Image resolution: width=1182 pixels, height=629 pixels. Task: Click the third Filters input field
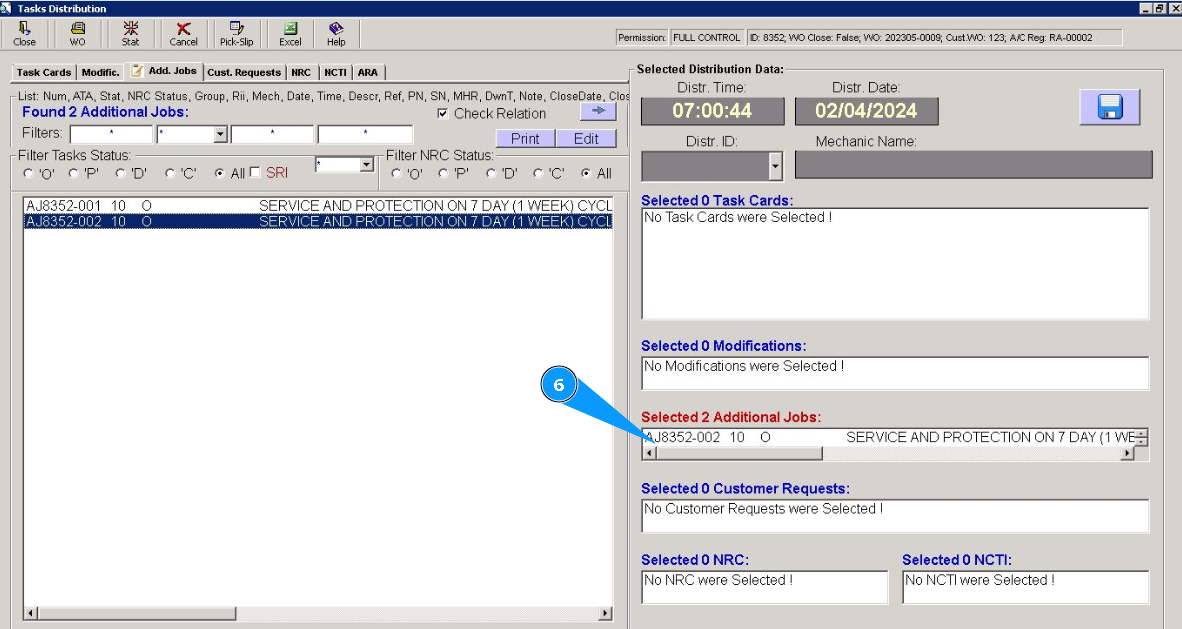pos(272,134)
